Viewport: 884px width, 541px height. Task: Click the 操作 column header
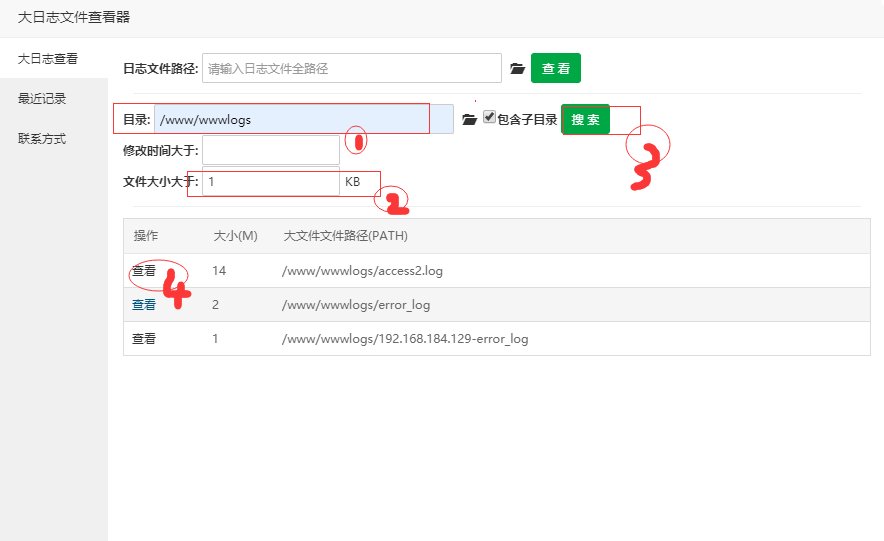[x=146, y=236]
